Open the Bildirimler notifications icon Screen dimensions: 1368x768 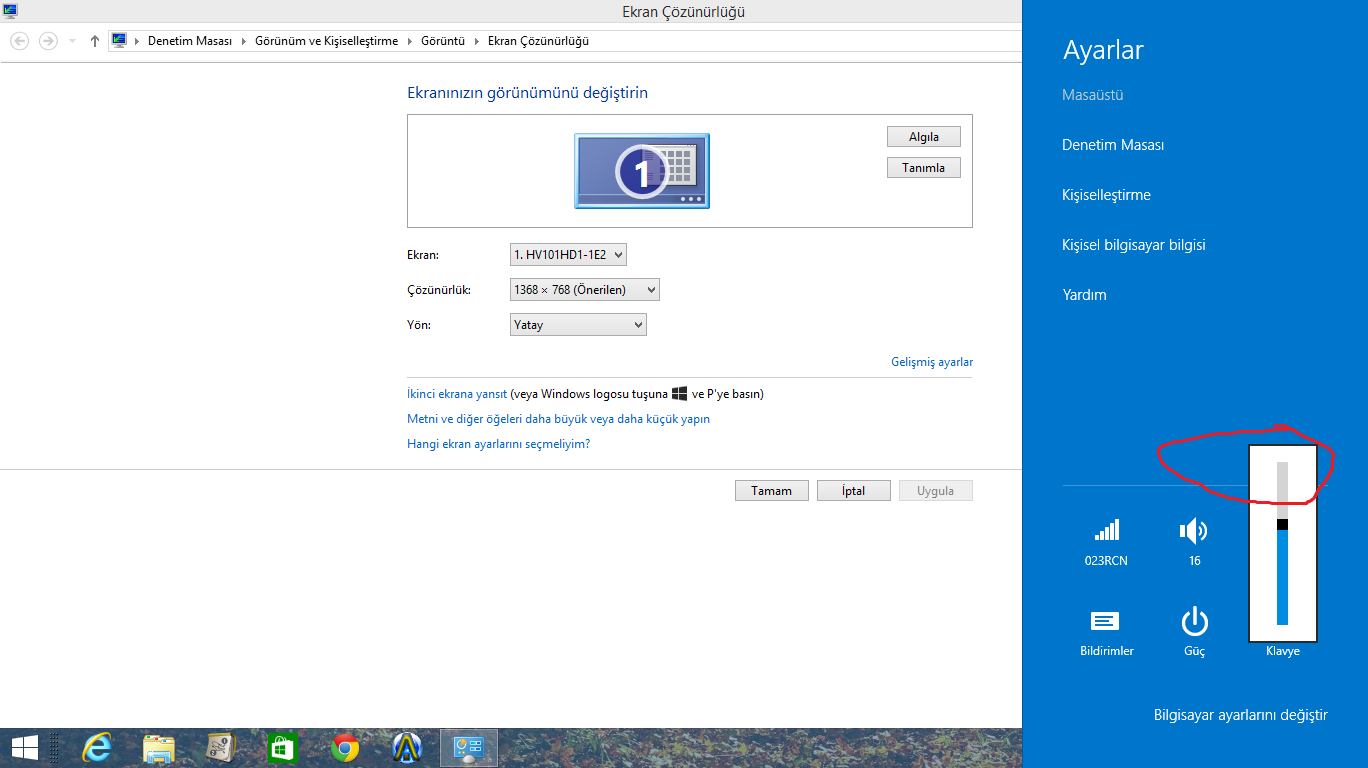tap(1106, 621)
